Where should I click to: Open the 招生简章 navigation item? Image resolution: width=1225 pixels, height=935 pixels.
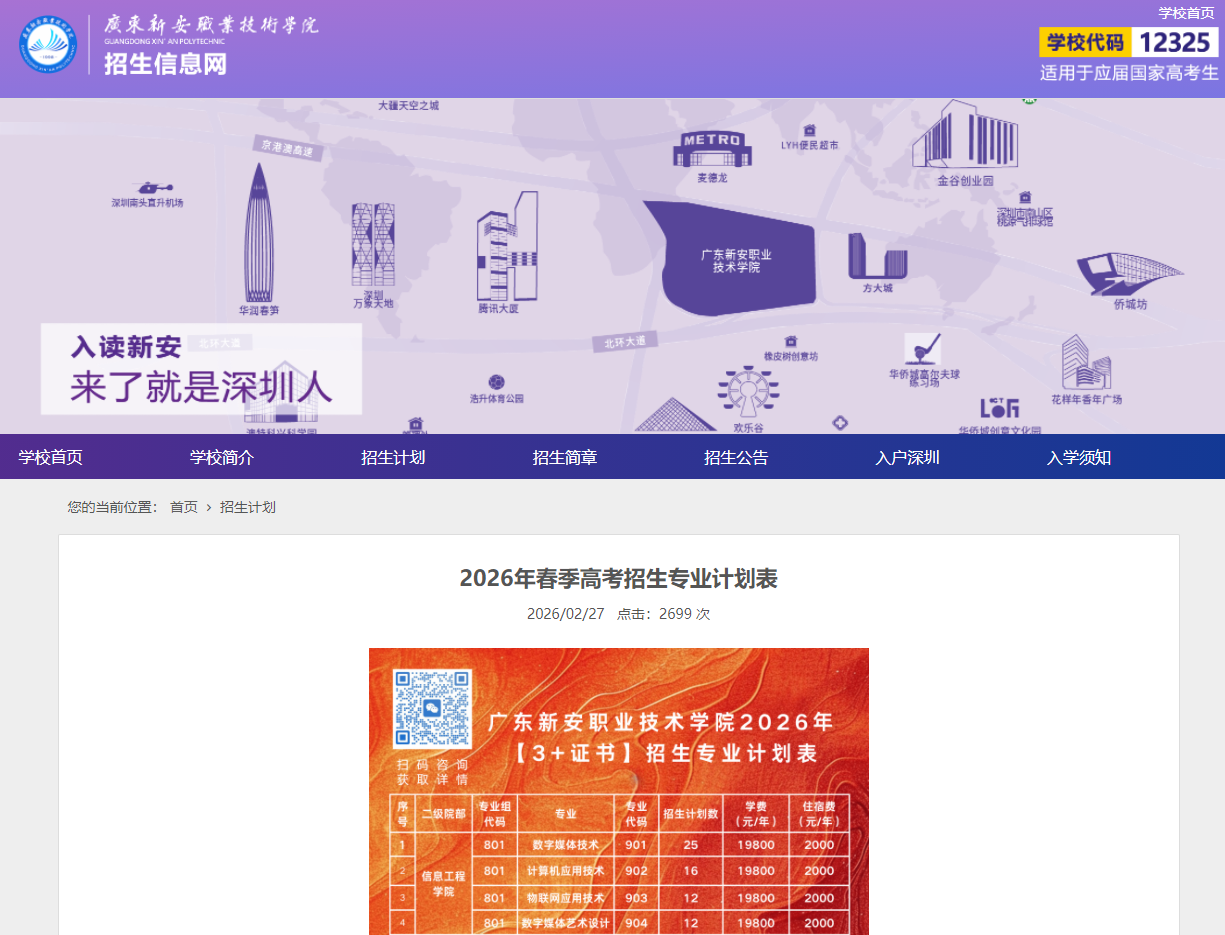(565, 456)
